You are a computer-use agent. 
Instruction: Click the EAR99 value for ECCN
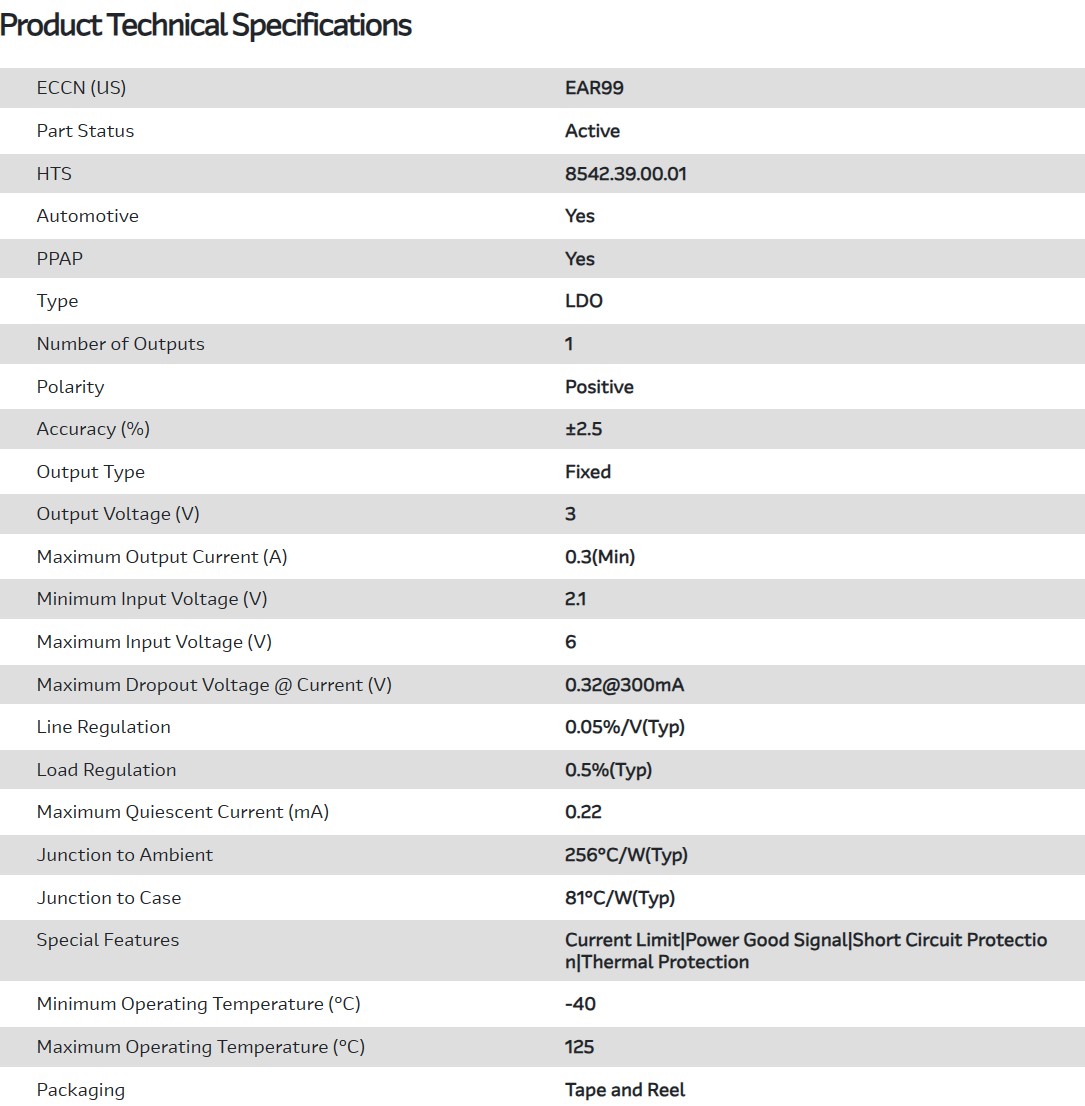[x=594, y=88]
